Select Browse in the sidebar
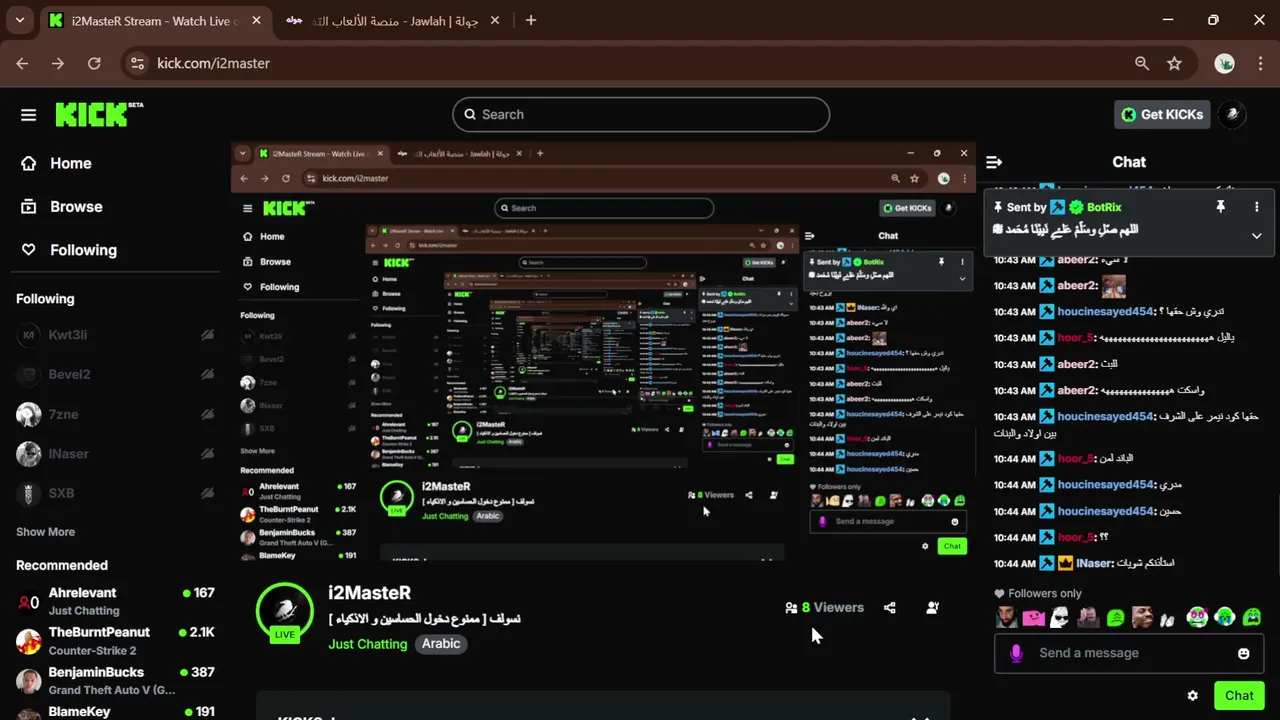 pyautogui.click(x=76, y=207)
